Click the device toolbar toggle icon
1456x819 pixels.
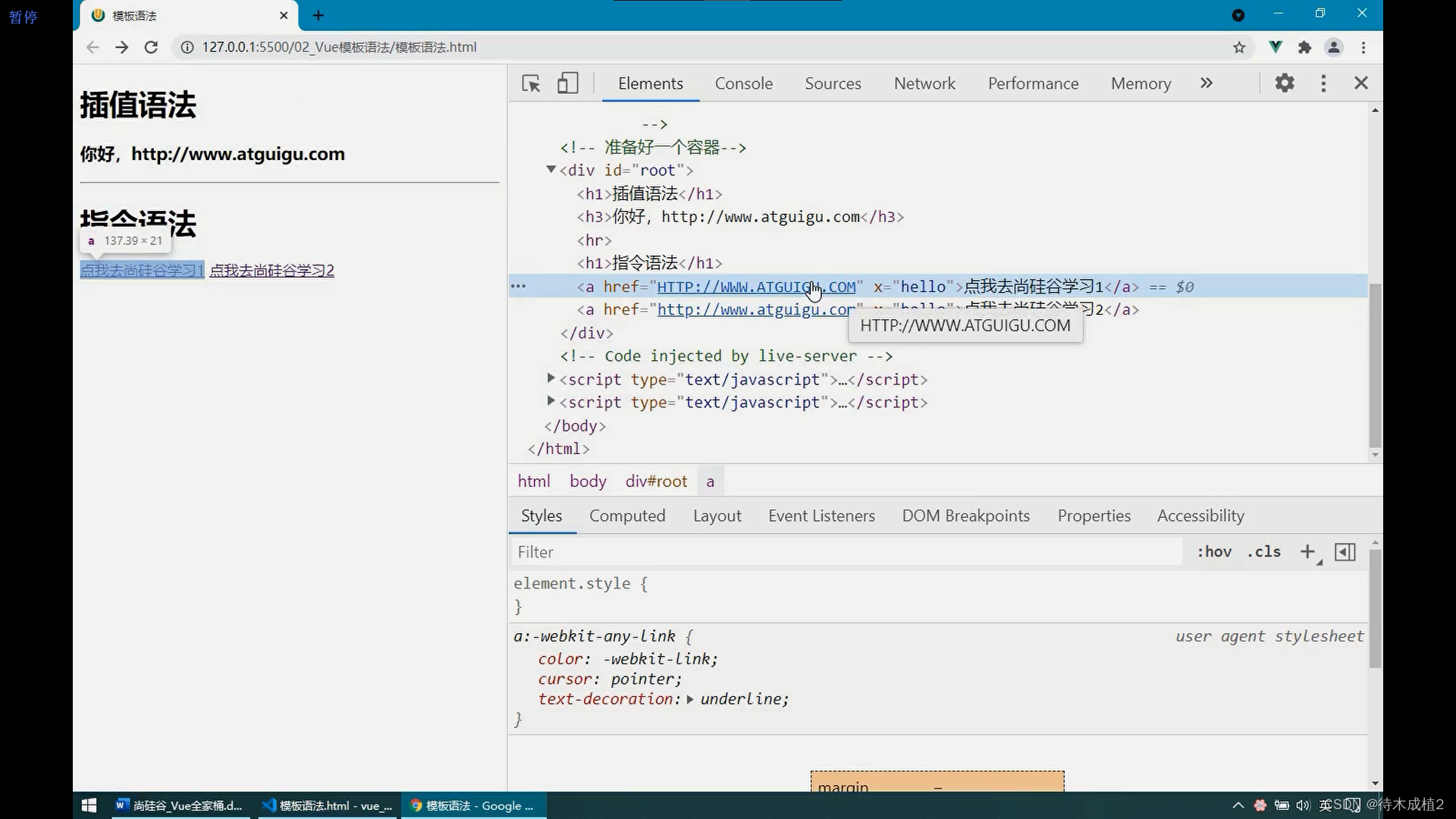[x=566, y=83]
